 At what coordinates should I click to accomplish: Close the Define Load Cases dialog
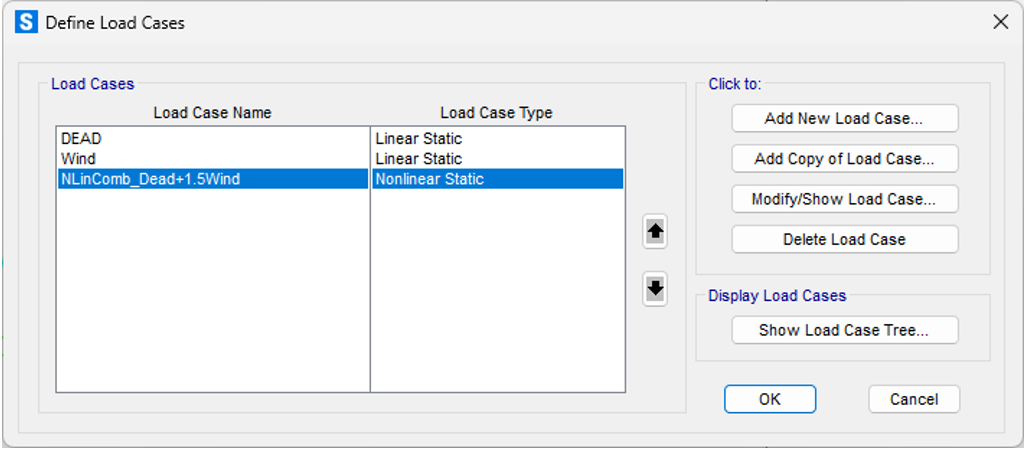999,21
